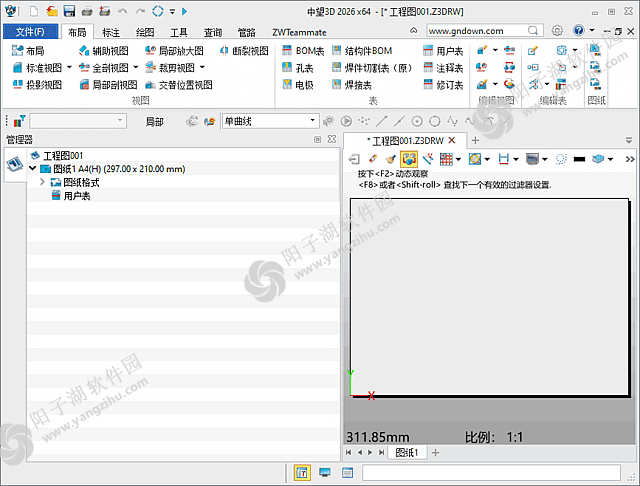Click the filter chart icon
Viewport: 640px width, 486px height.
[19, 121]
